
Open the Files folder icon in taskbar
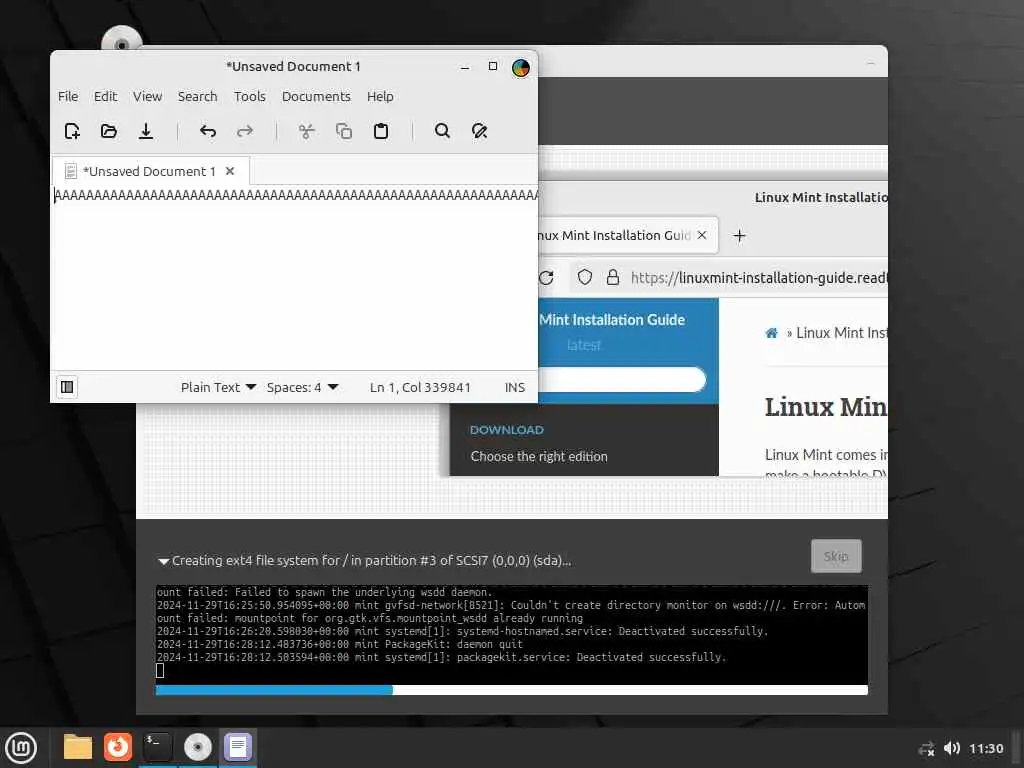[78, 747]
